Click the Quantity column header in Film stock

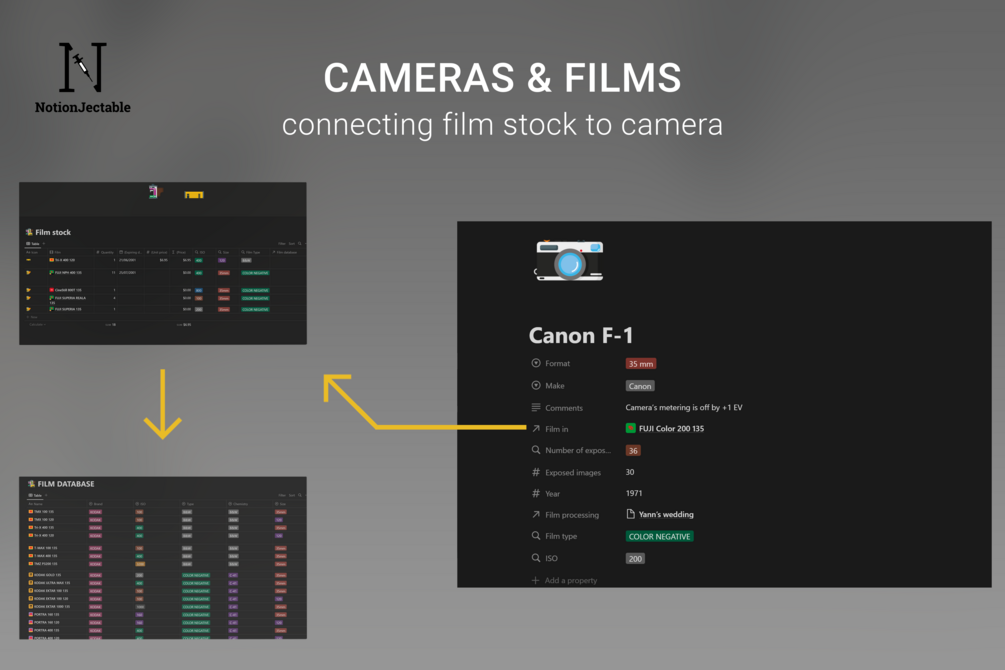[106, 252]
